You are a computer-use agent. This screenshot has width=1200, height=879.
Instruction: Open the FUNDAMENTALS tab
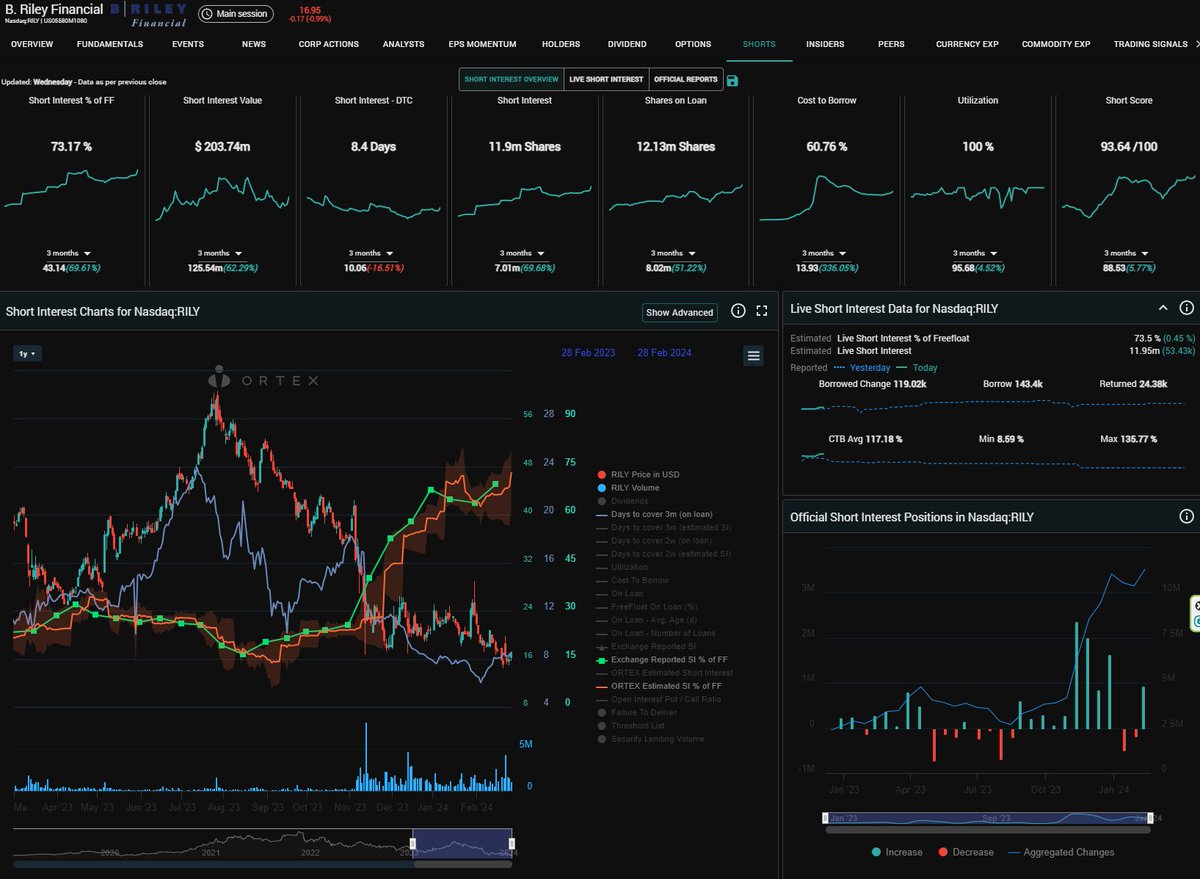[x=110, y=44]
